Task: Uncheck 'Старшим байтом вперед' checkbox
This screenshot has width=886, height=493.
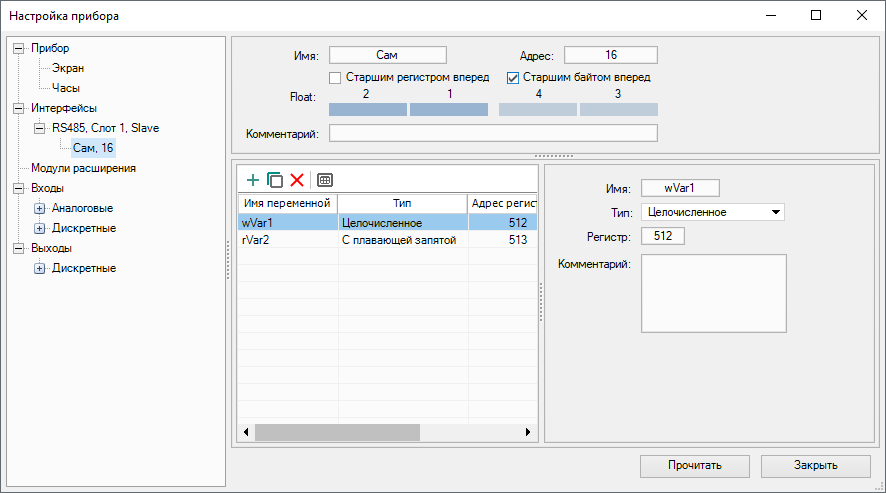Action: coord(514,77)
